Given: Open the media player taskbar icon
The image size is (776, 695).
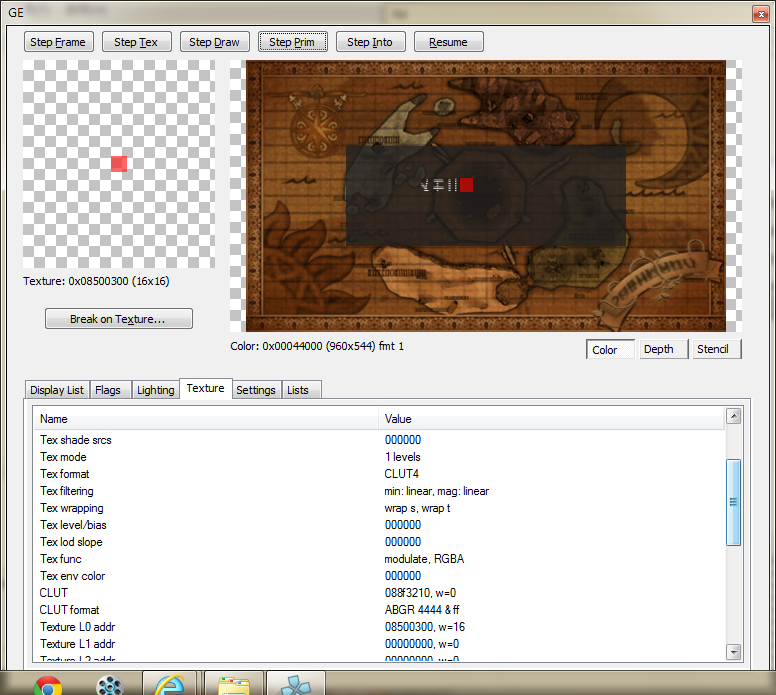Looking at the screenshot, I should pyautogui.click(x=109, y=685).
